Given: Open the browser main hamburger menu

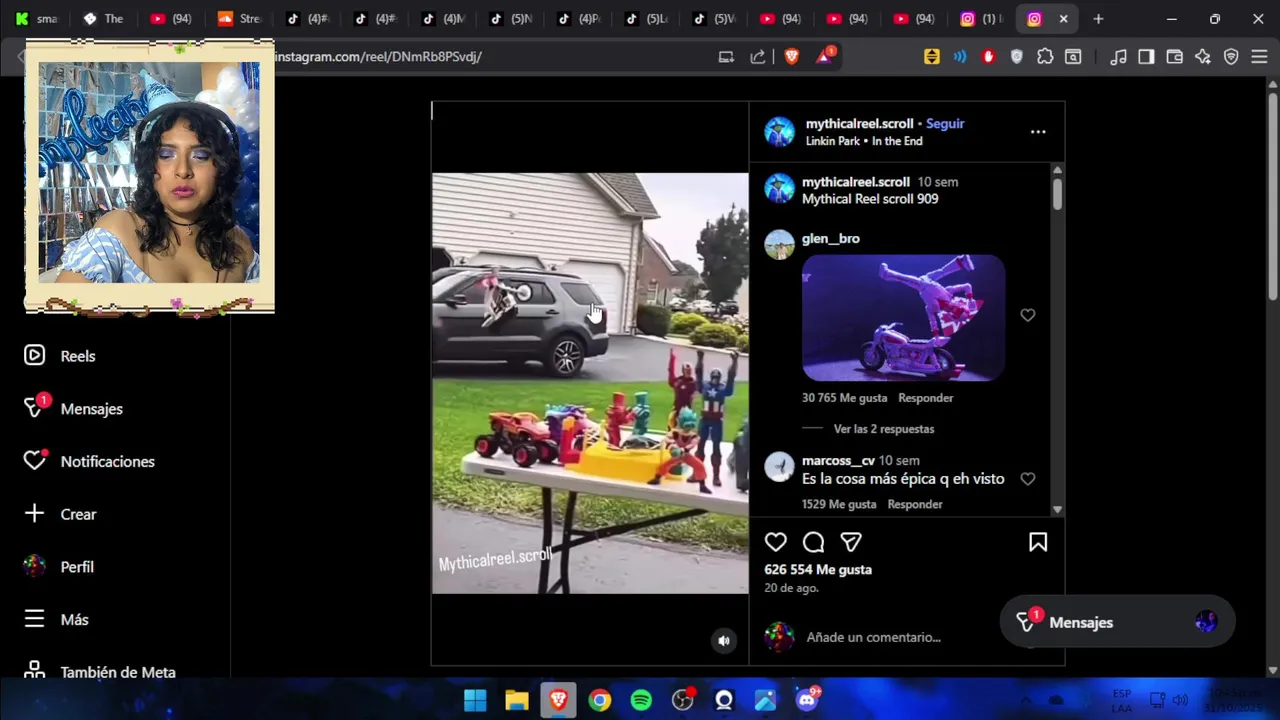Looking at the screenshot, I should 1259,57.
